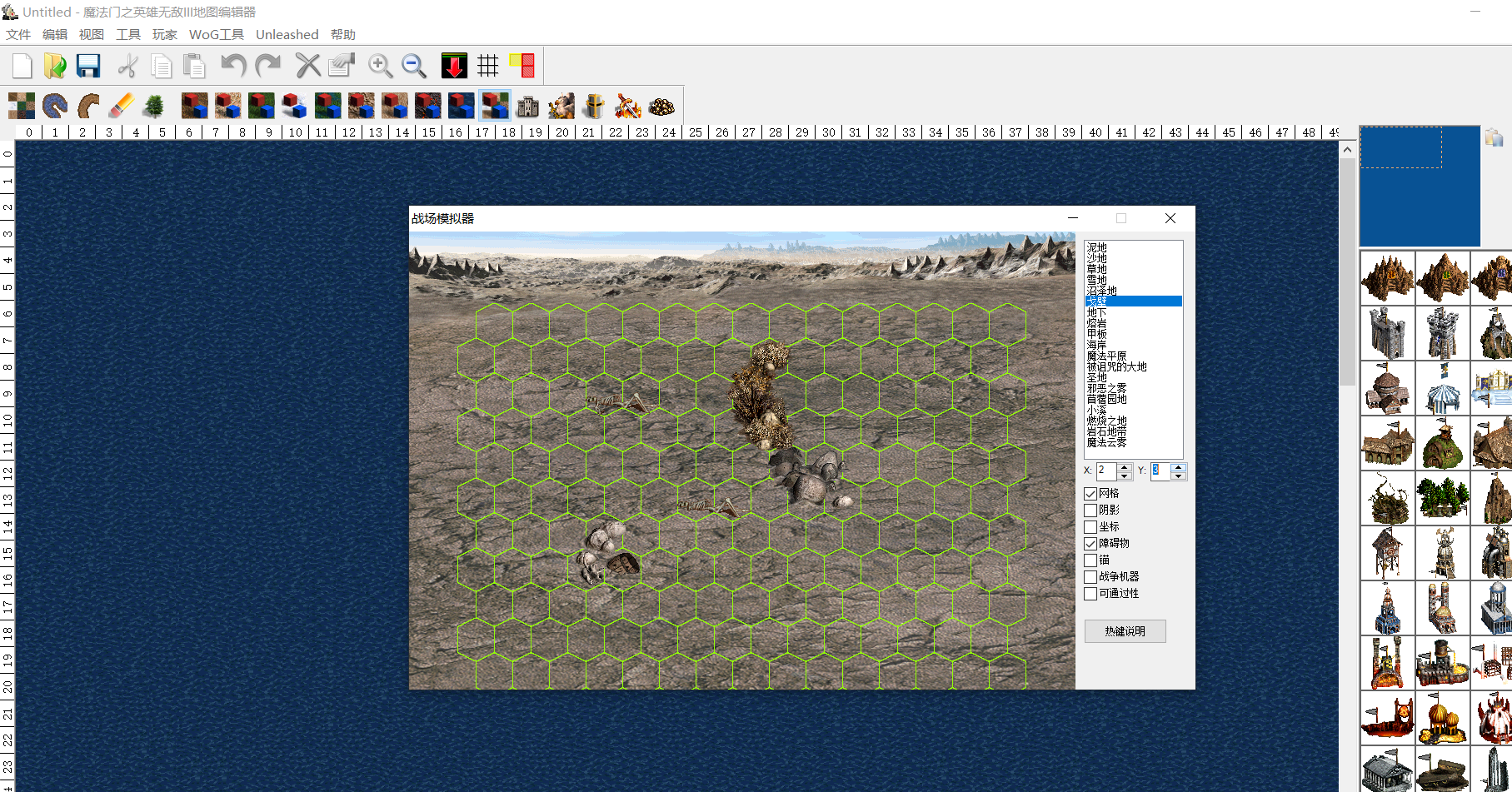The image size is (1512, 792).
Task: Open the Unleashed menu
Action: (287, 34)
